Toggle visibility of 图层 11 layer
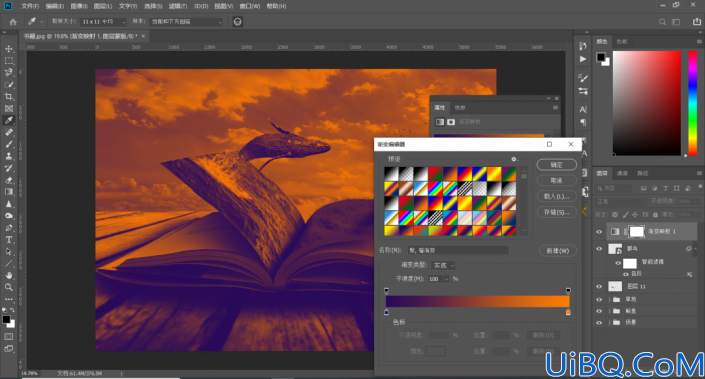The image size is (705, 379). [x=599, y=286]
